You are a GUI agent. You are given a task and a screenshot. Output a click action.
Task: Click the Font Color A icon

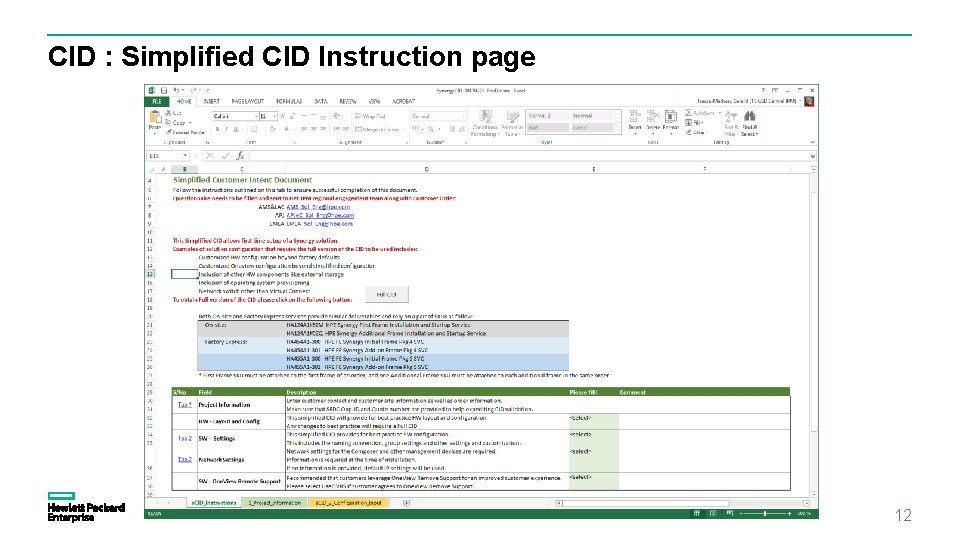coord(286,129)
